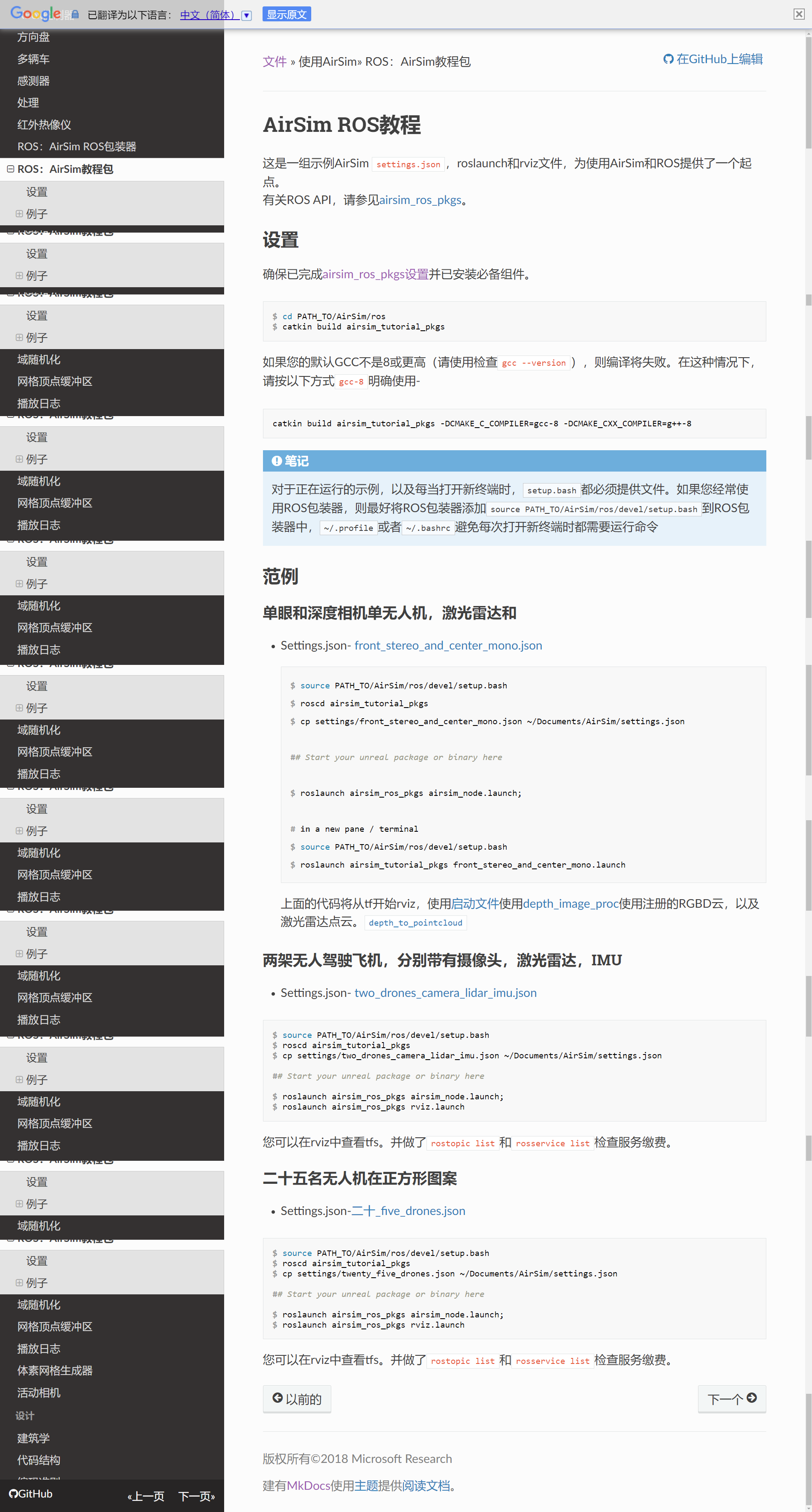Click the 笔记 note header

click(514, 461)
